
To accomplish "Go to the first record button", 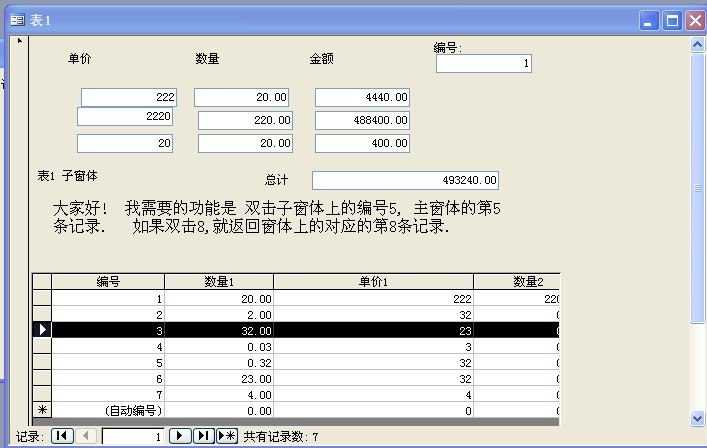I will pos(62,436).
